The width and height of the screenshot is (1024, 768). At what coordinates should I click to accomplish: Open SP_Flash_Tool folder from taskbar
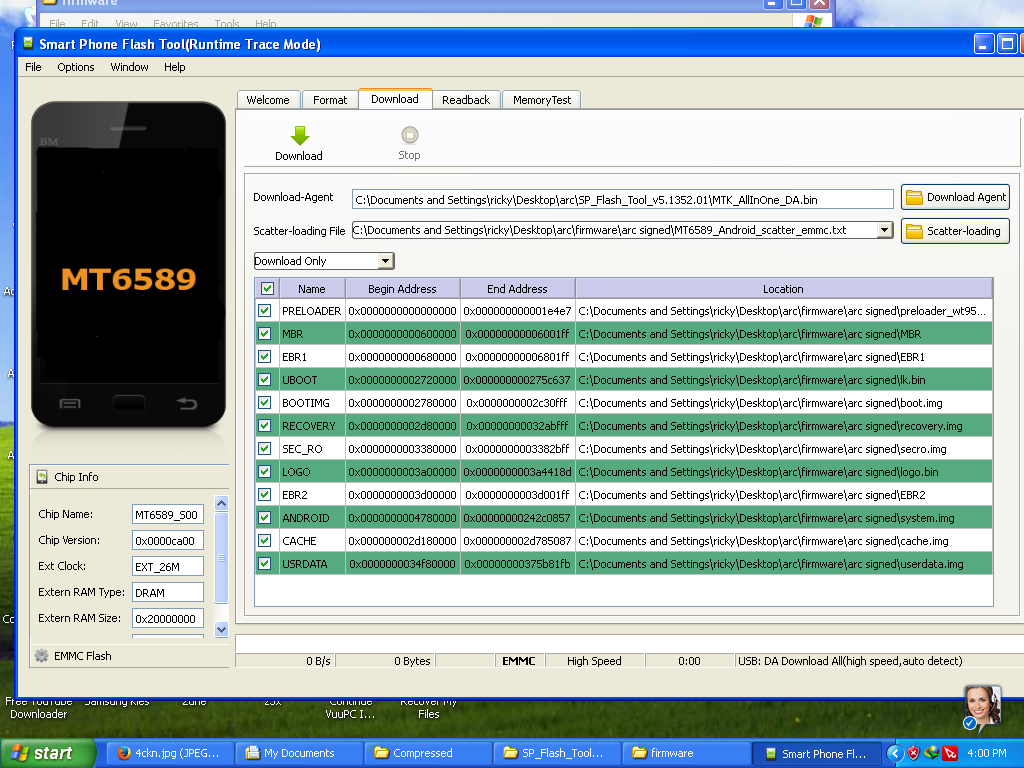pyautogui.click(x=556, y=753)
